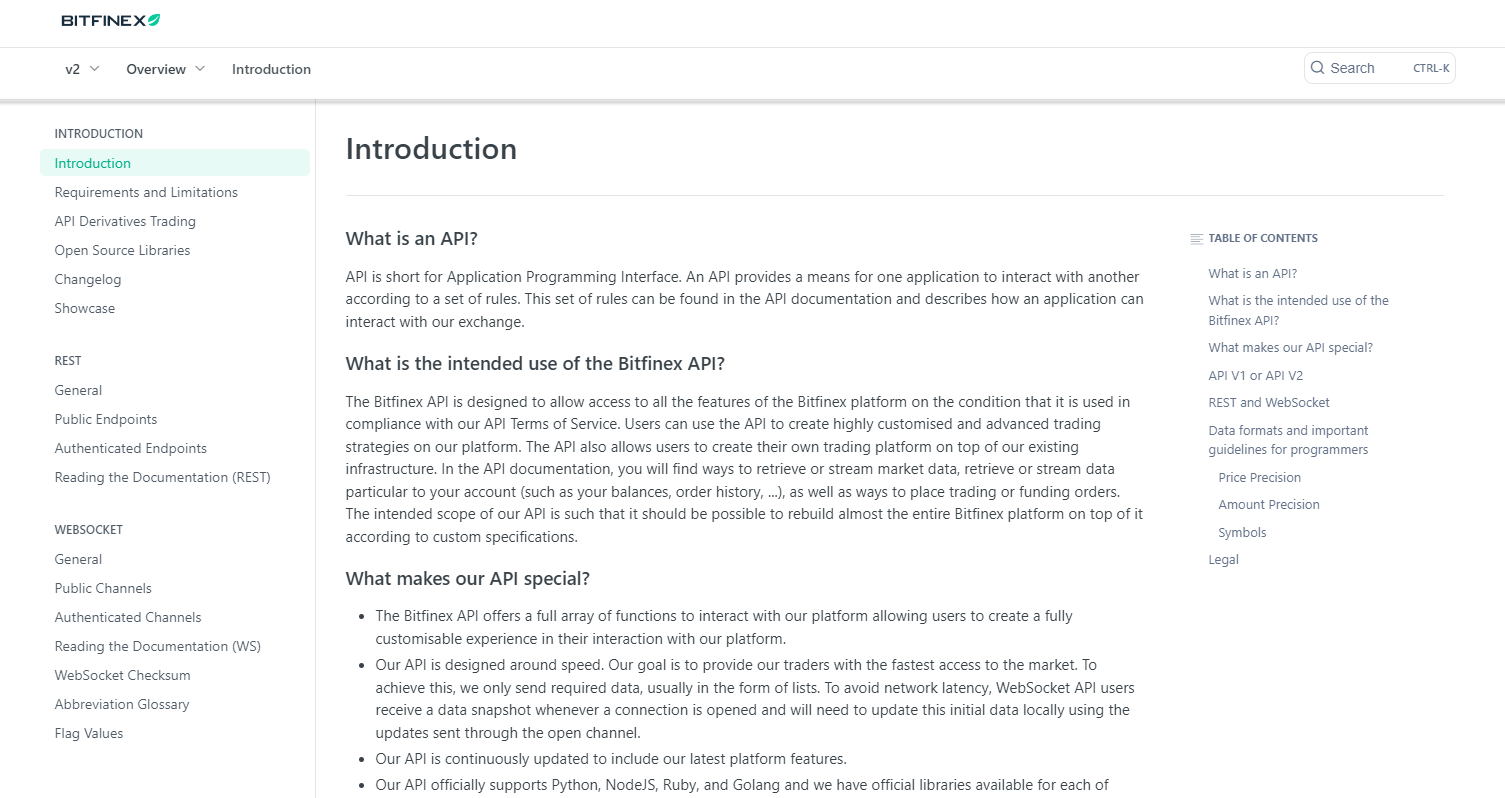Open the Abbreviation Glossary
1505x798 pixels.
pyautogui.click(x=121, y=704)
